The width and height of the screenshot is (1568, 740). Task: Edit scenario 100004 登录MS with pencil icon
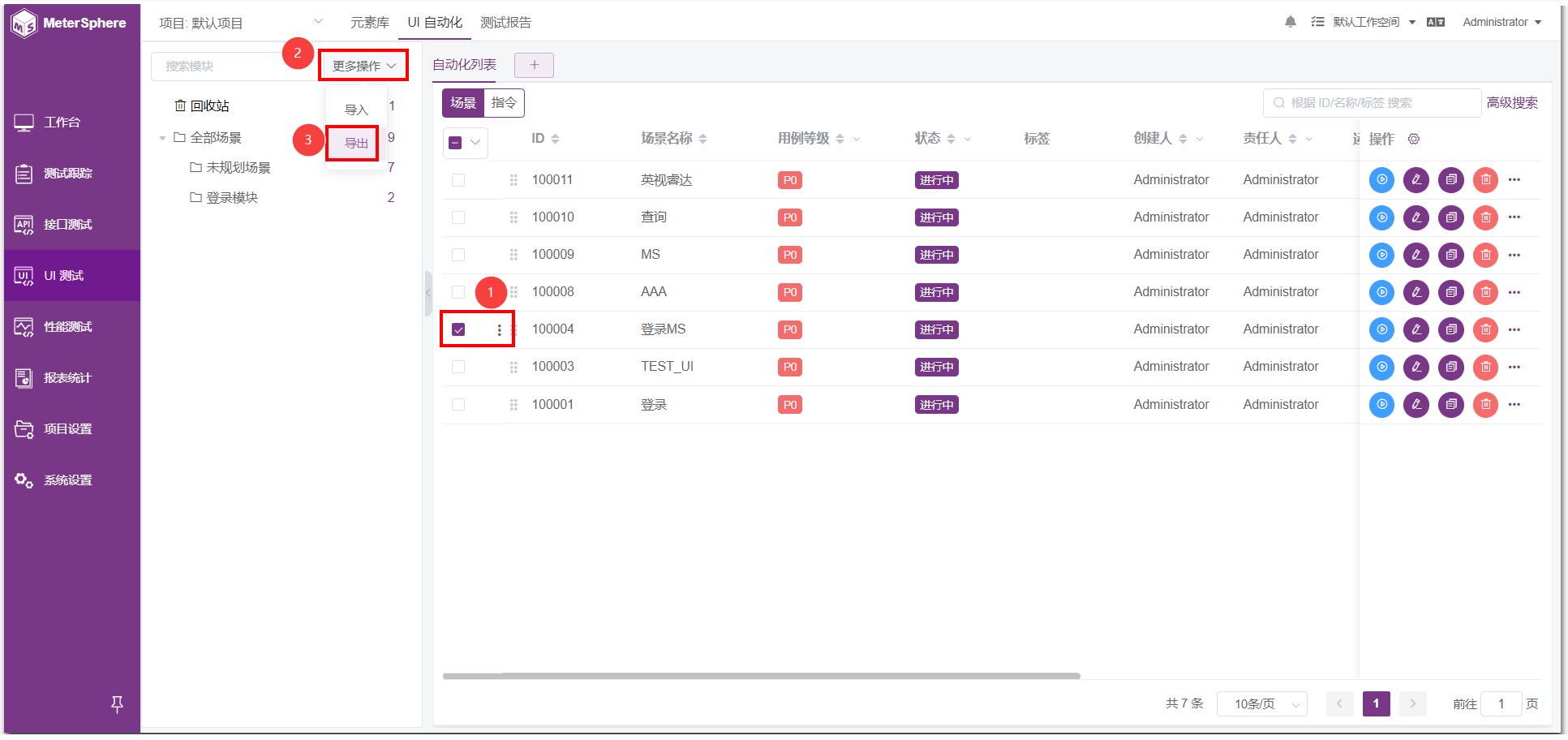(x=1416, y=329)
